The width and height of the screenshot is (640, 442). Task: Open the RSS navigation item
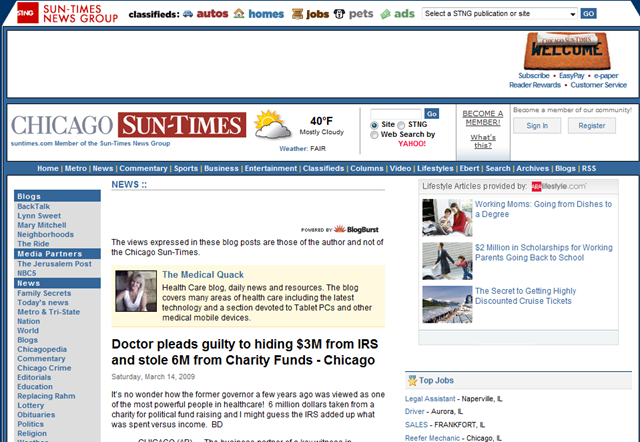click(589, 168)
